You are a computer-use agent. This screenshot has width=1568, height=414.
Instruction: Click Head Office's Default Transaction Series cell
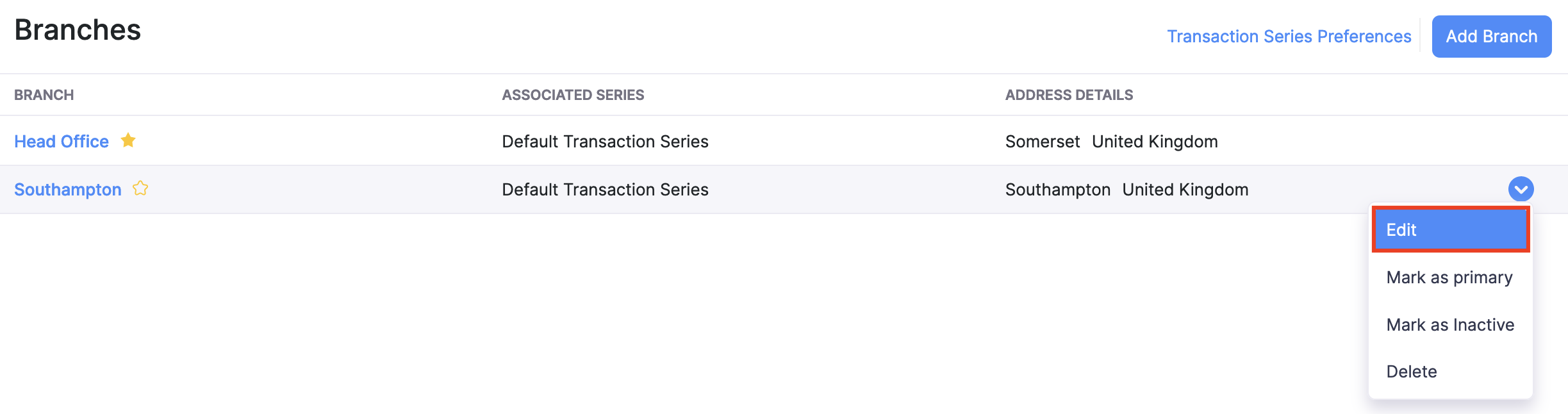[605, 142]
